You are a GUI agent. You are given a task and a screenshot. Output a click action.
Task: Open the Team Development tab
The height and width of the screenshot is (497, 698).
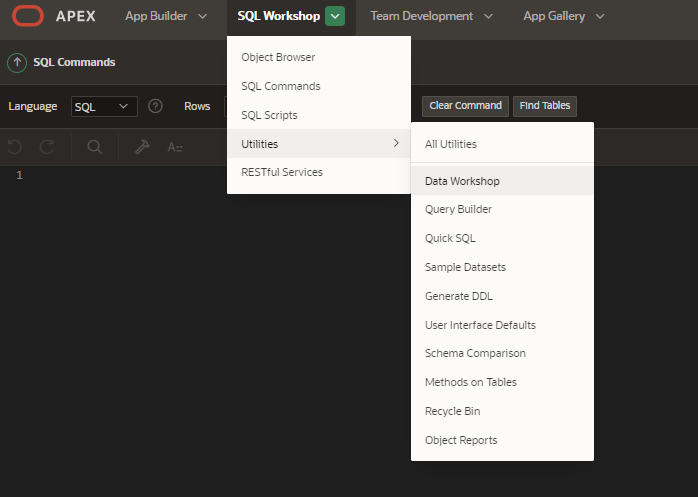422,16
